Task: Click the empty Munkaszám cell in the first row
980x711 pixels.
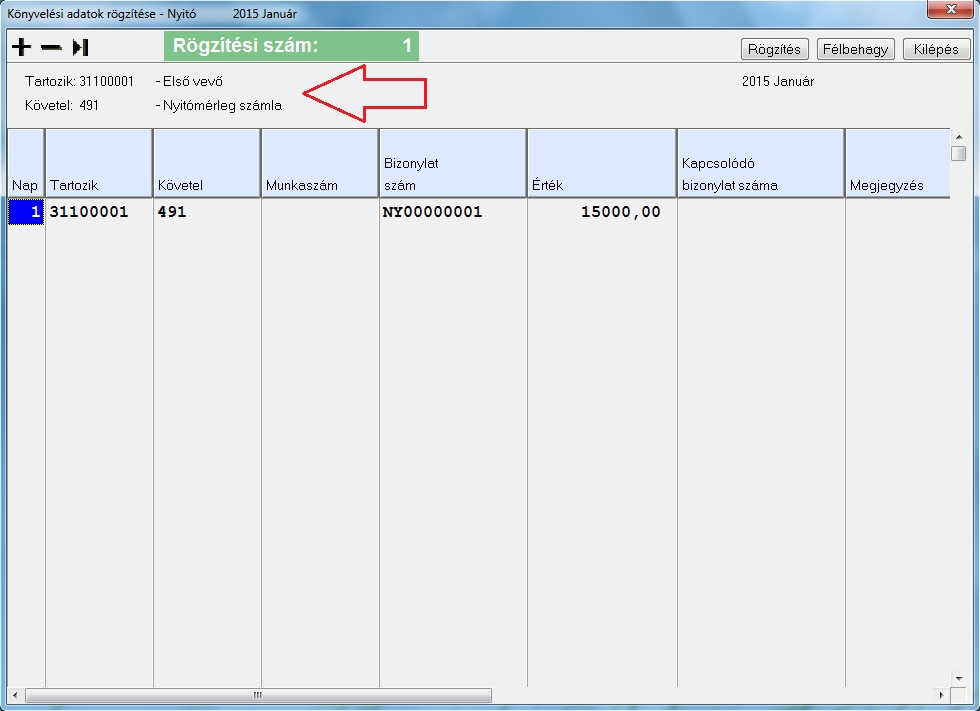Action: (x=320, y=212)
